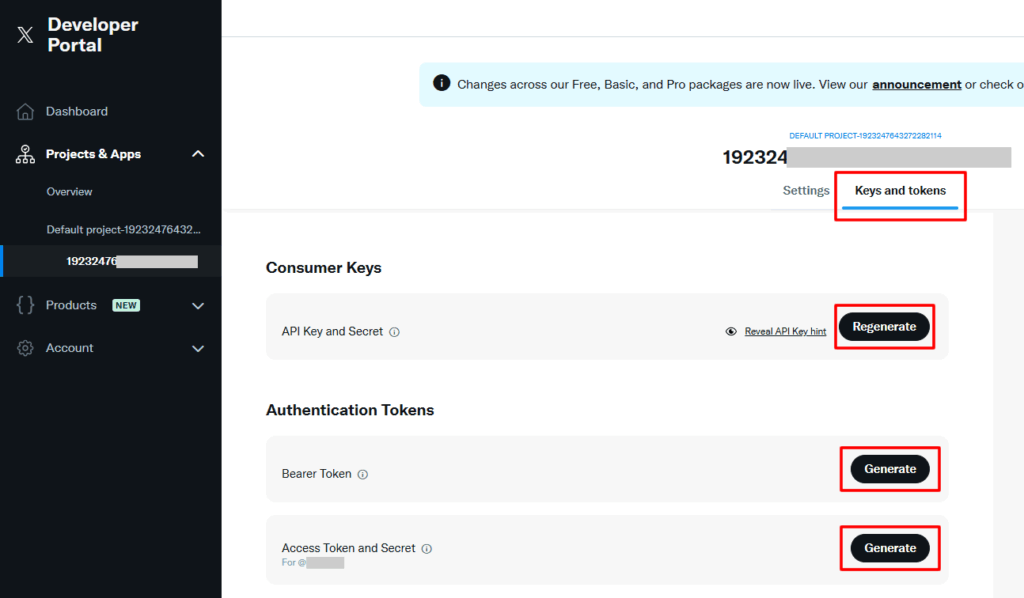Open the announcement link in banner

tap(916, 84)
